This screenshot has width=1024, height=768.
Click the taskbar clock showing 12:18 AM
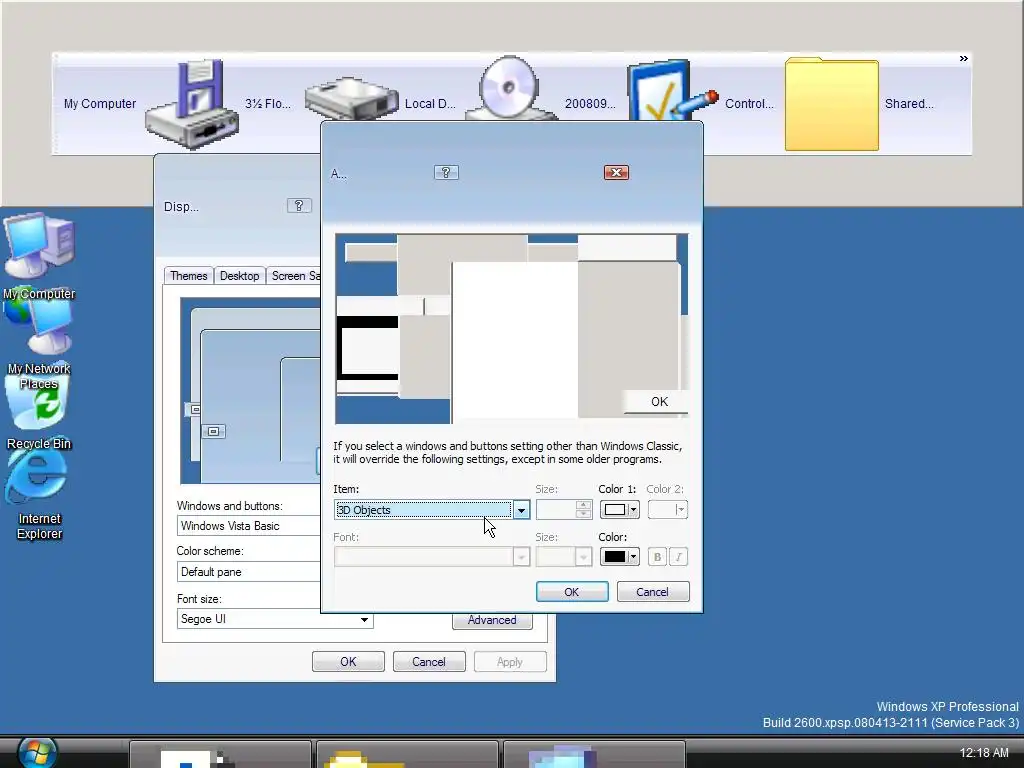tap(984, 753)
